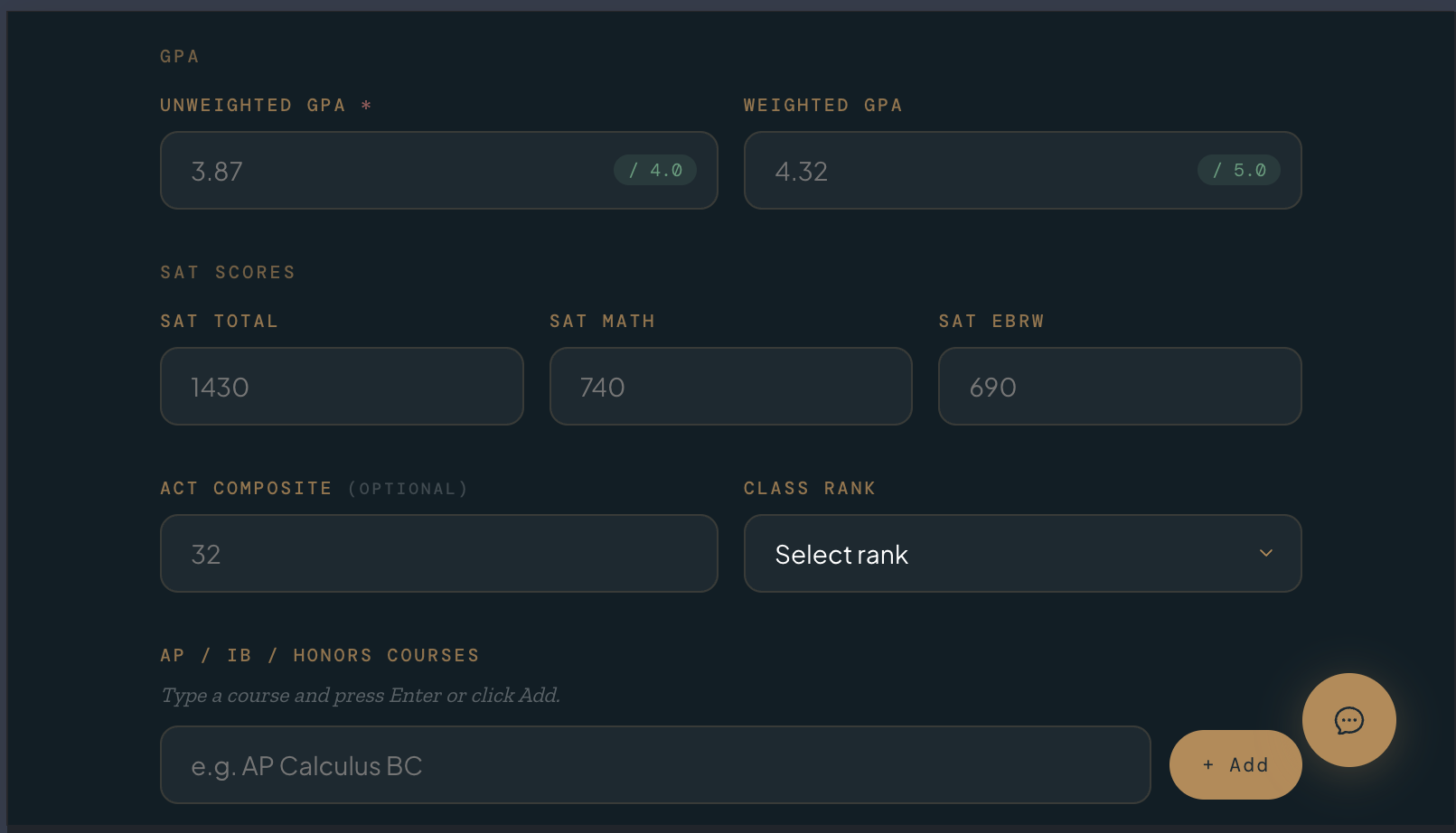Viewport: 1456px width, 833px height.
Task: Click the / 5.0 scale badge
Action: pyautogui.click(x=1238, y=170)
